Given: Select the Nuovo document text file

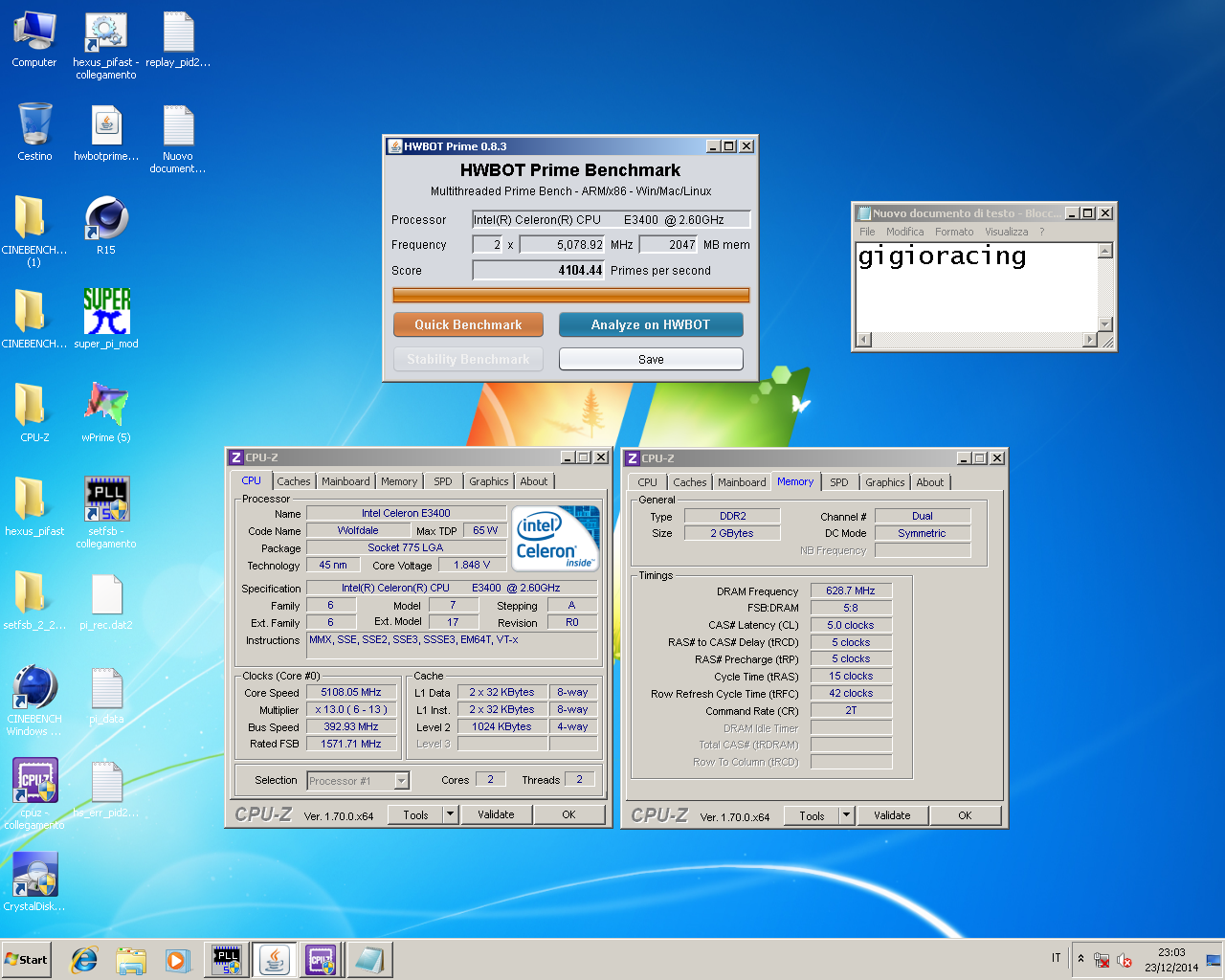Looking at the screenshot, I should (178, 139).
